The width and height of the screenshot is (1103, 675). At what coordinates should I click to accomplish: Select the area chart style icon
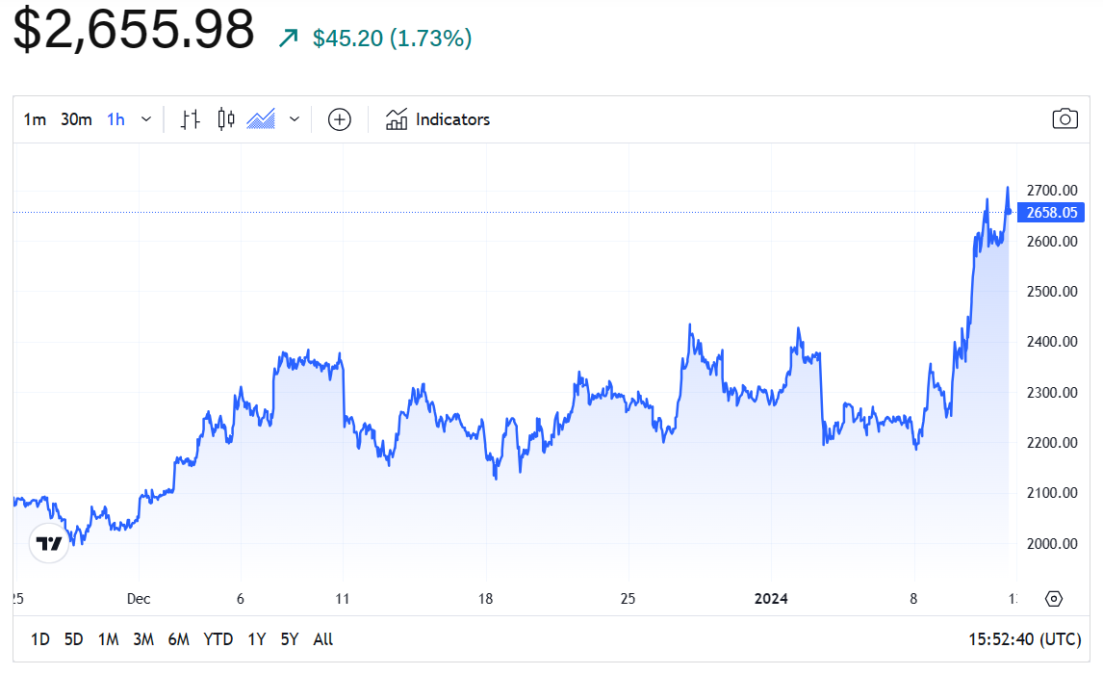click(x=261, y=120)
